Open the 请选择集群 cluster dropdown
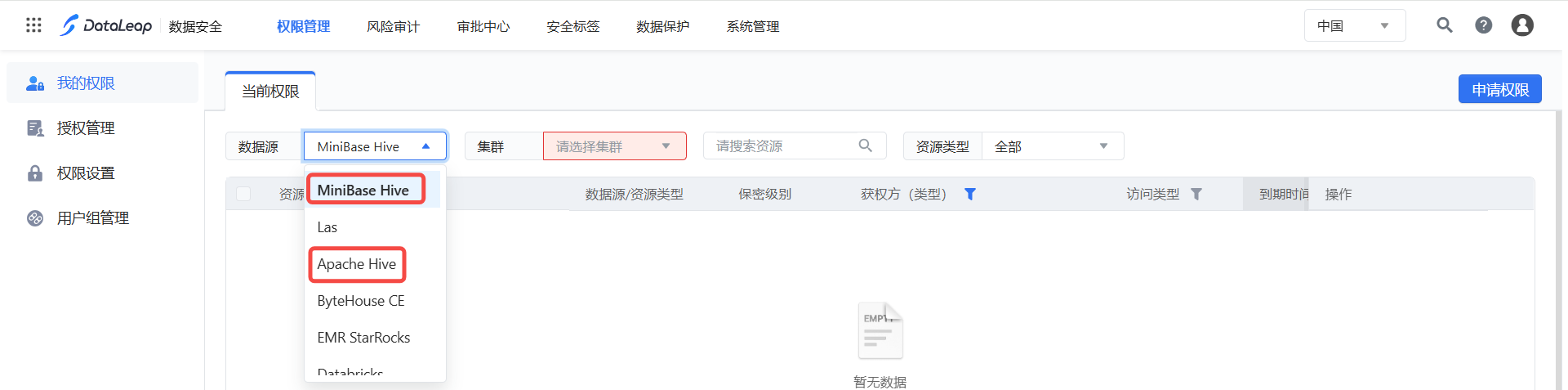The image size is (1568, 390). click(x=614, y=146)
